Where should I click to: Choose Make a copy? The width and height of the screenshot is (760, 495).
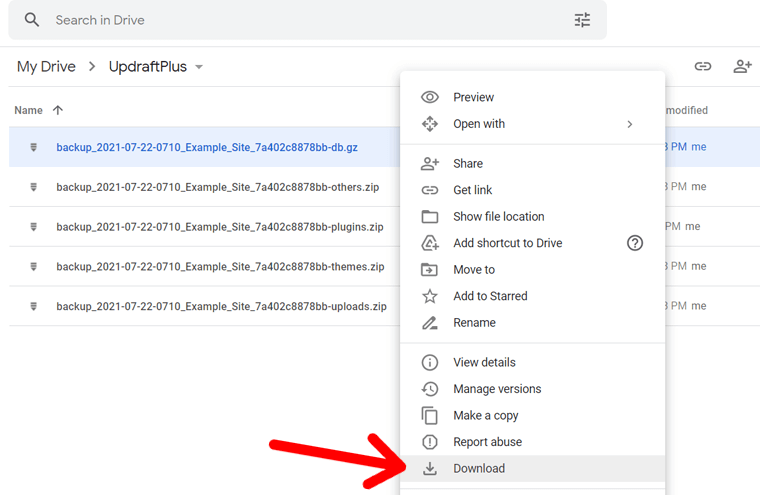tap(532, 415)
